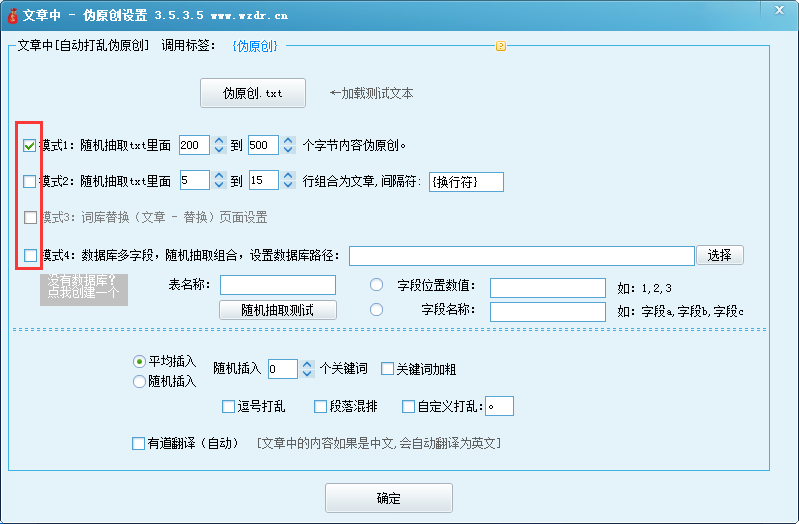The height and width of the screenshot is (524, 799).
Task: Enable the 模式2 checkbox
Action: point(30,181)
